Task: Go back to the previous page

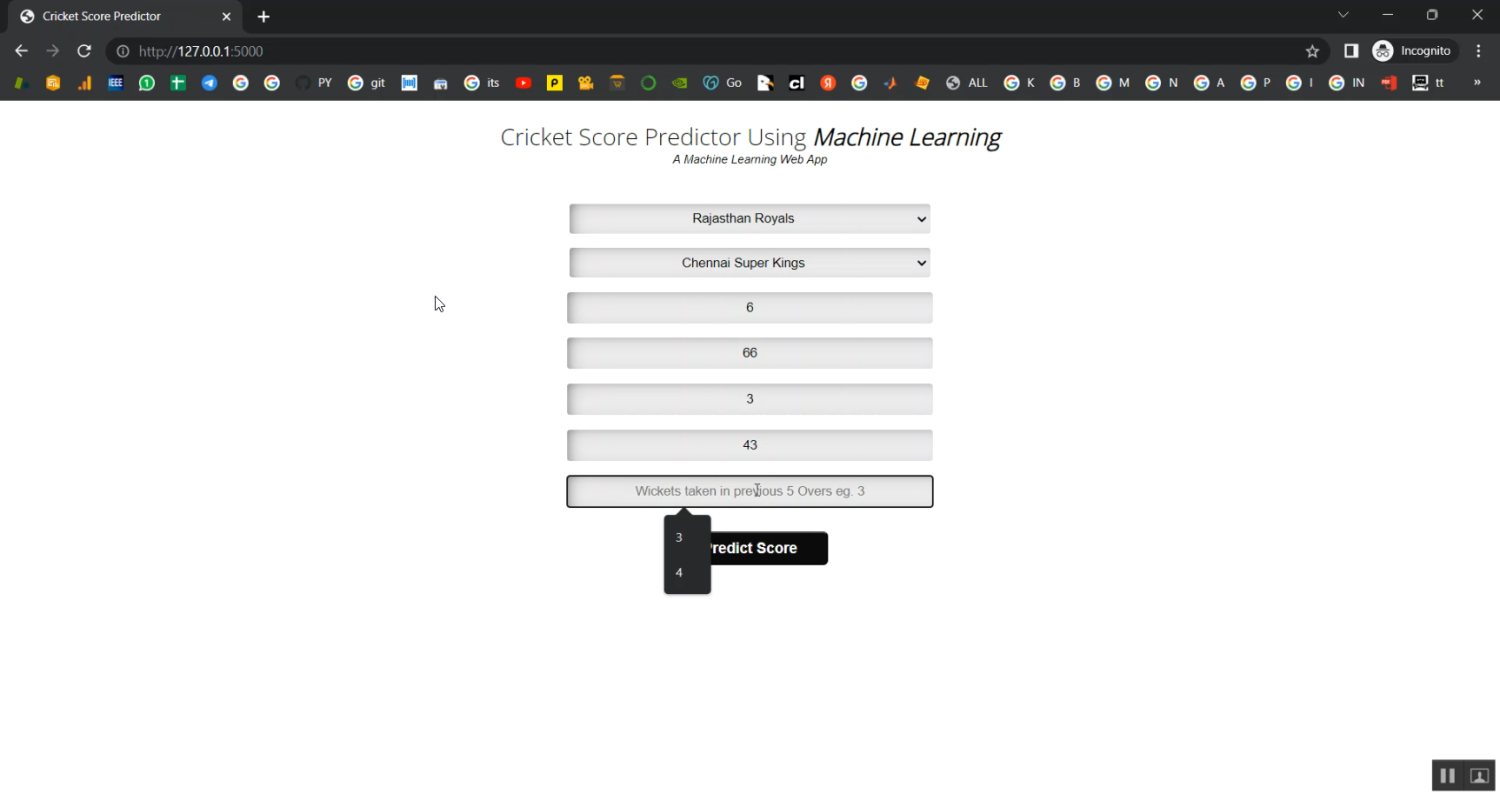Action: click(22, 51)
